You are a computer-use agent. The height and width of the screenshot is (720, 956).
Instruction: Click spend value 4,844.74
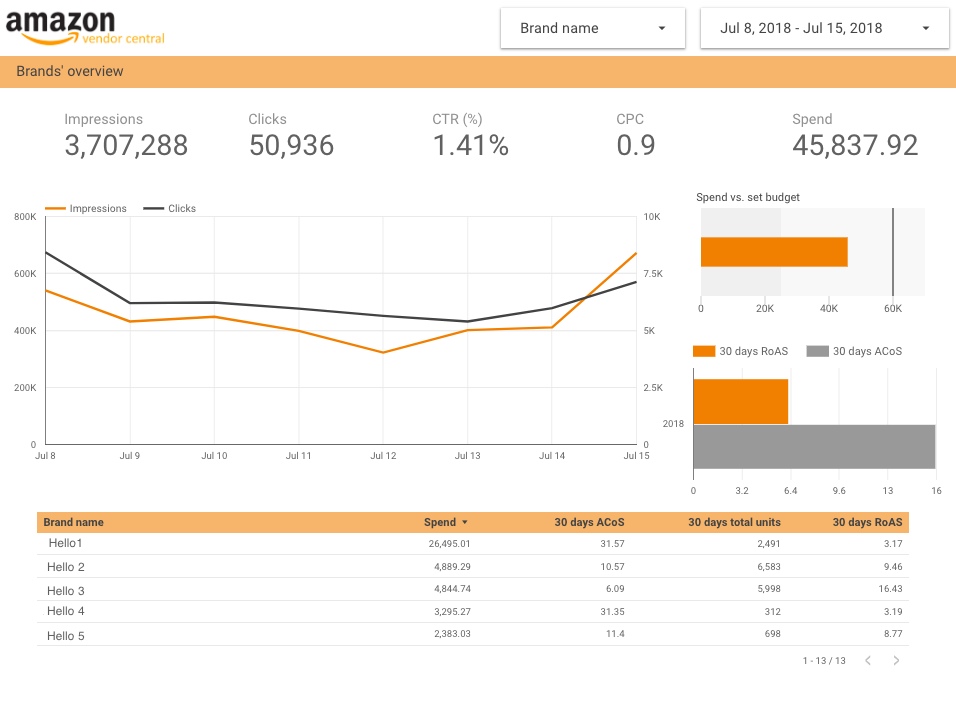[452, 589]
